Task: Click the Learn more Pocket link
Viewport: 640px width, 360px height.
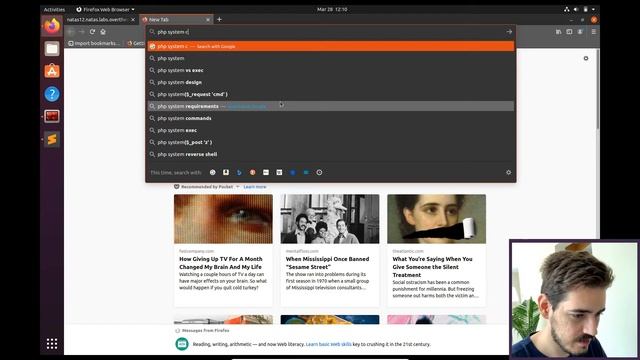Action: tap(255, 187)
